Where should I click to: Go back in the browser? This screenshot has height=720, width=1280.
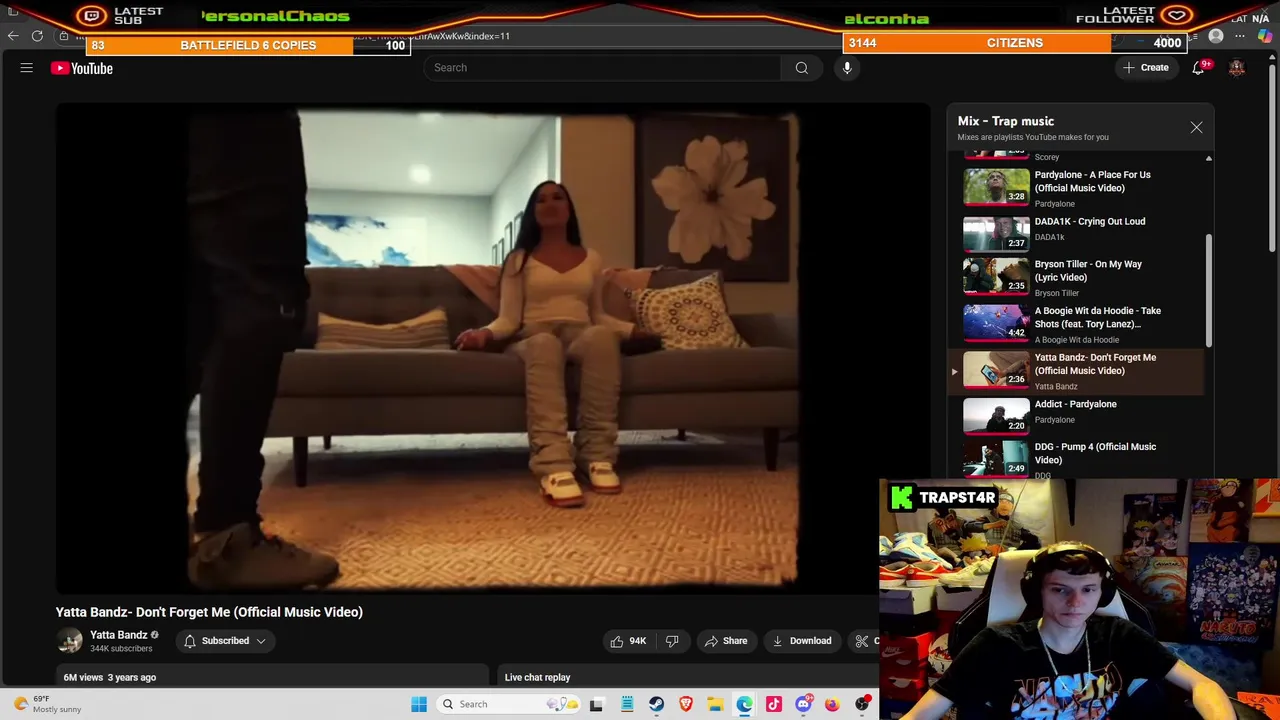coord(13,36)
